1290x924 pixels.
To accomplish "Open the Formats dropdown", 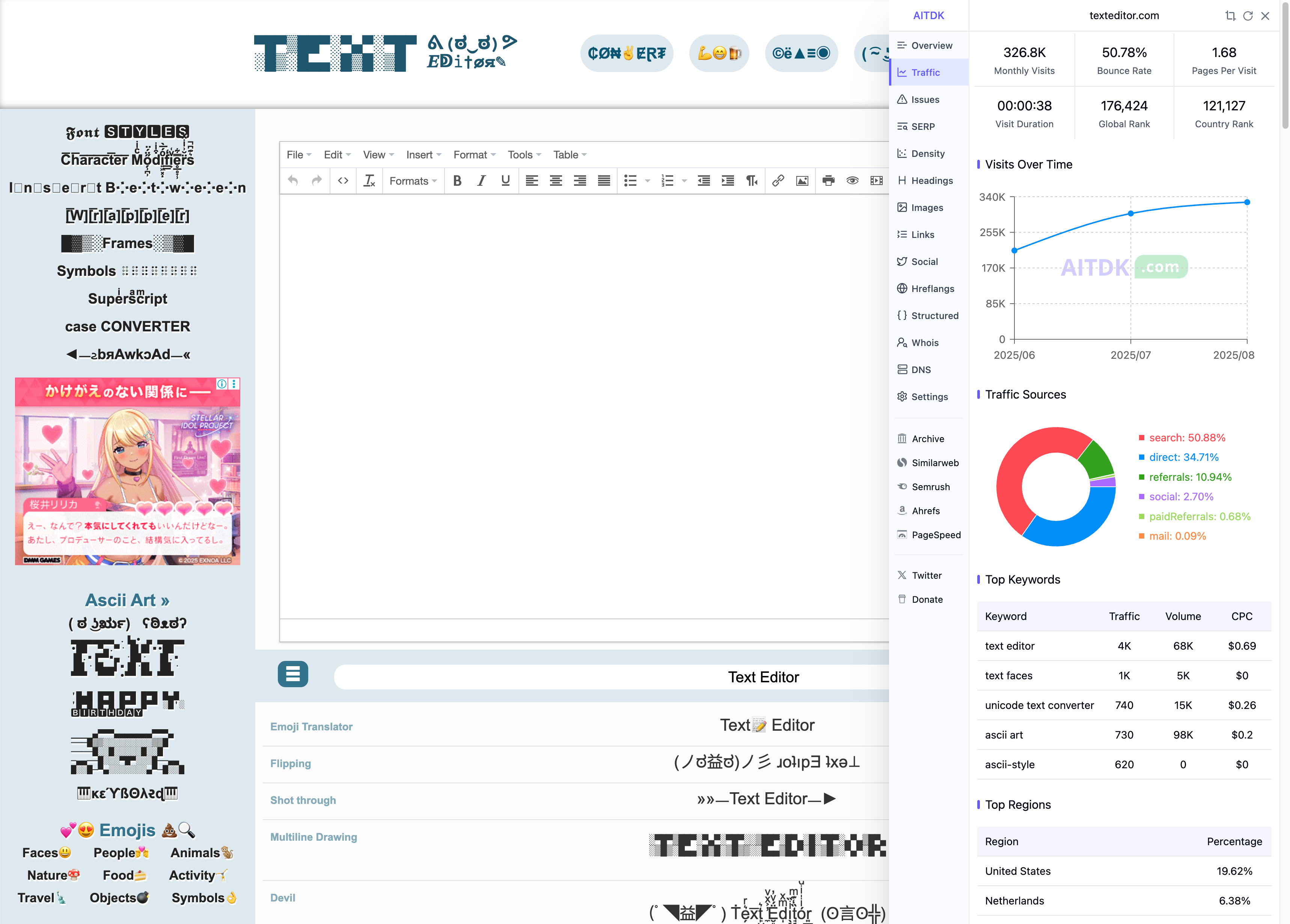I will point(413,181).
